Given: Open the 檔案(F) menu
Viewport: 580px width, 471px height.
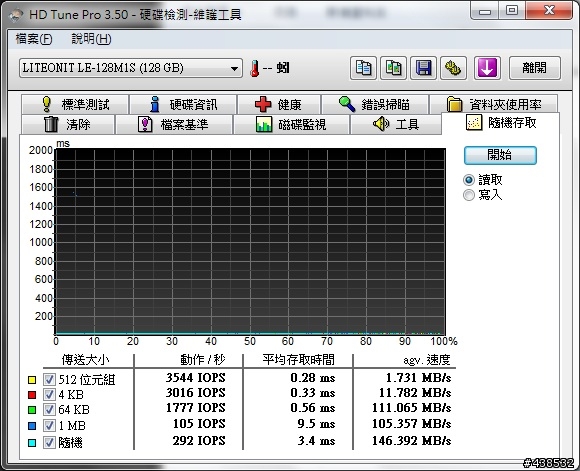Looking at the screenshot, I should (x=34, y=39).
